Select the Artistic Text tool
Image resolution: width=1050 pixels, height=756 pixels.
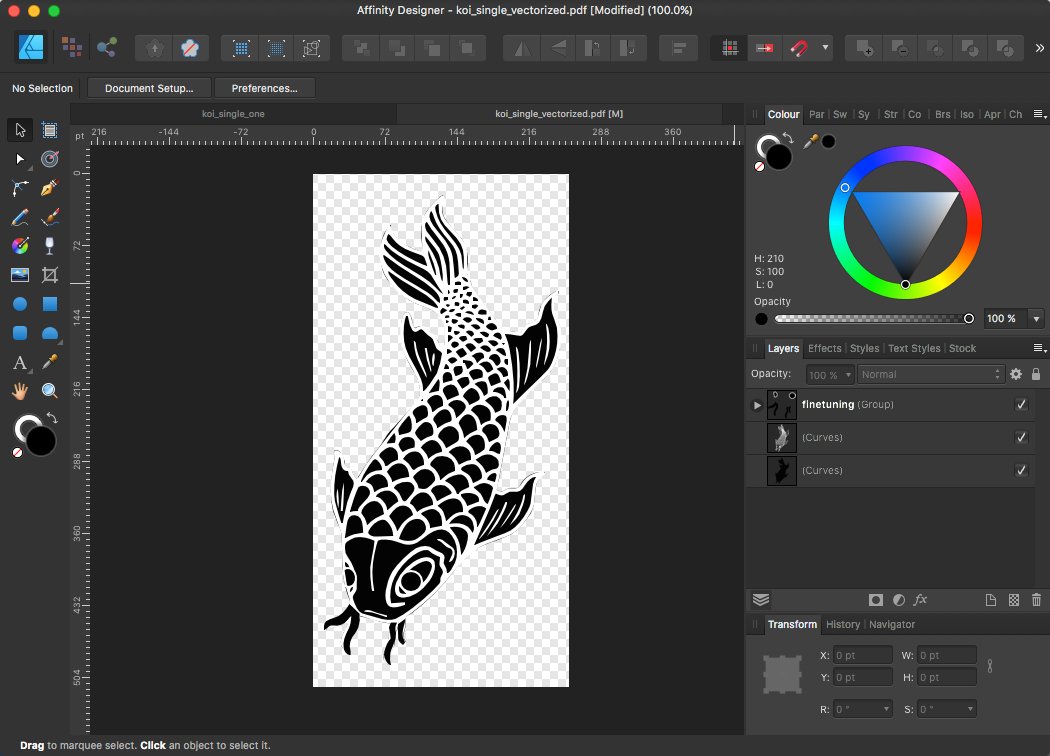point(18,360)
